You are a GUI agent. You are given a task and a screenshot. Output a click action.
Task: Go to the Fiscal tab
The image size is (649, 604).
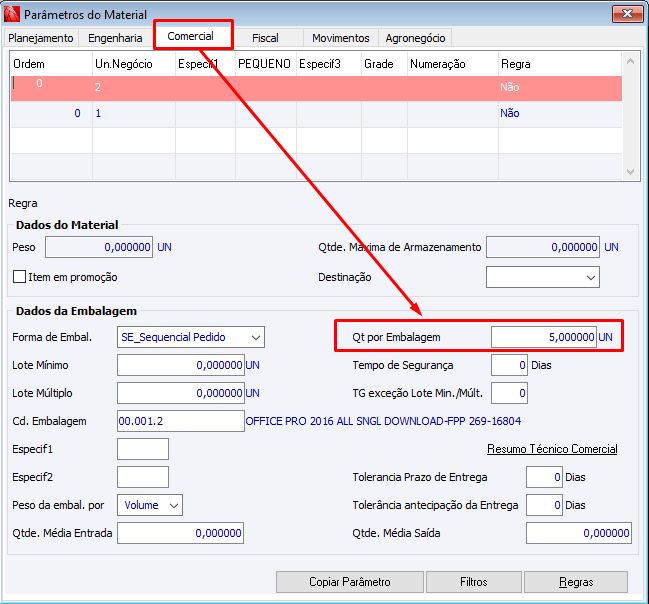click(265, 38)
